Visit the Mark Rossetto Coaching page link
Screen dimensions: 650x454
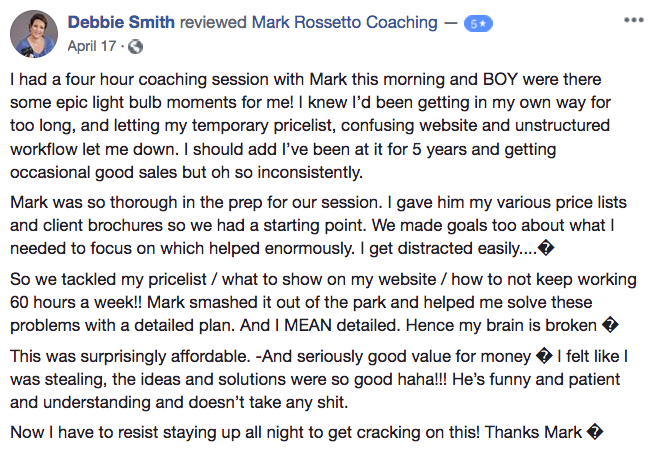click(344, 22)
